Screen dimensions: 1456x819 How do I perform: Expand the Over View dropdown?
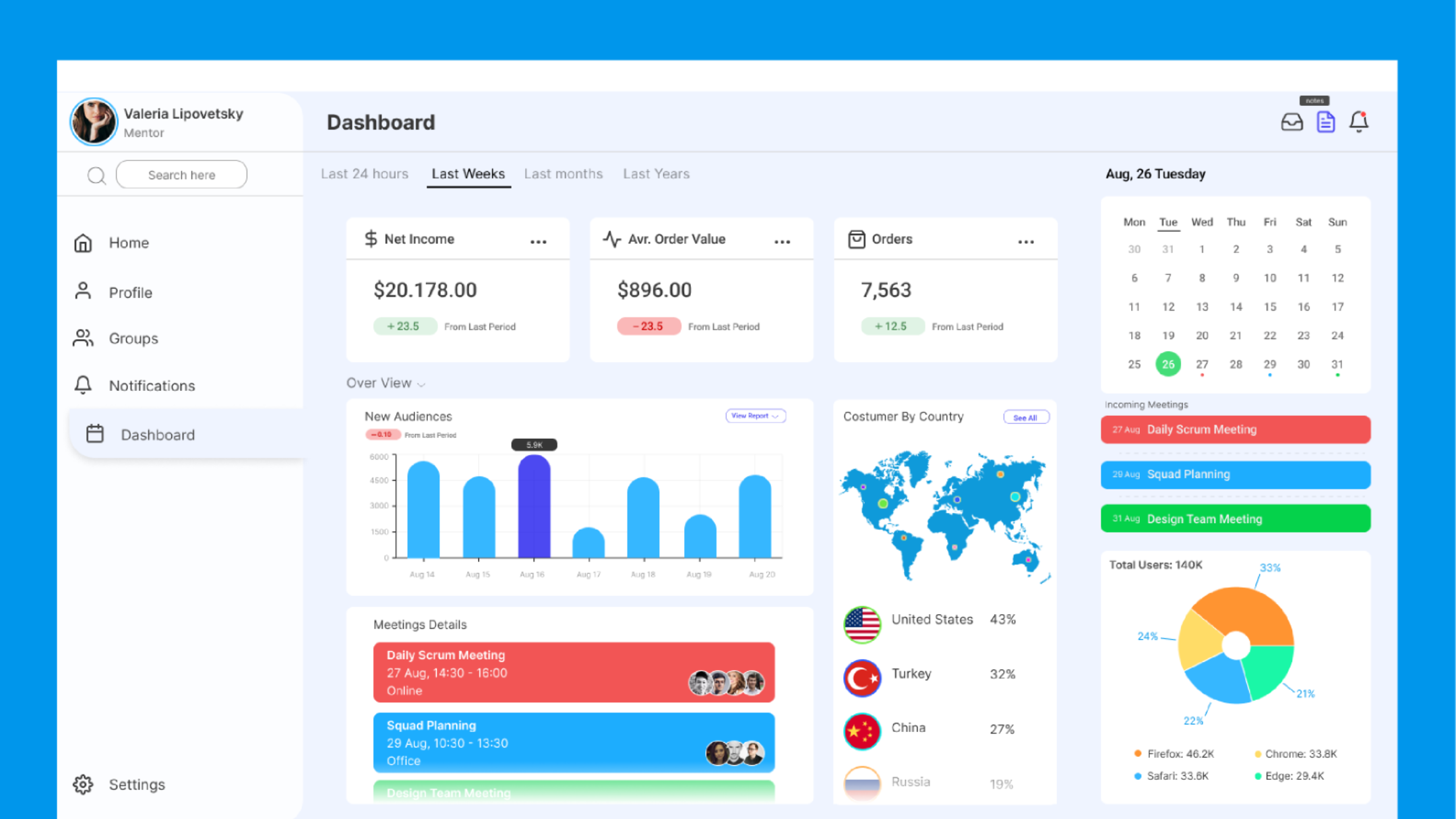click(x=386, y=383)
